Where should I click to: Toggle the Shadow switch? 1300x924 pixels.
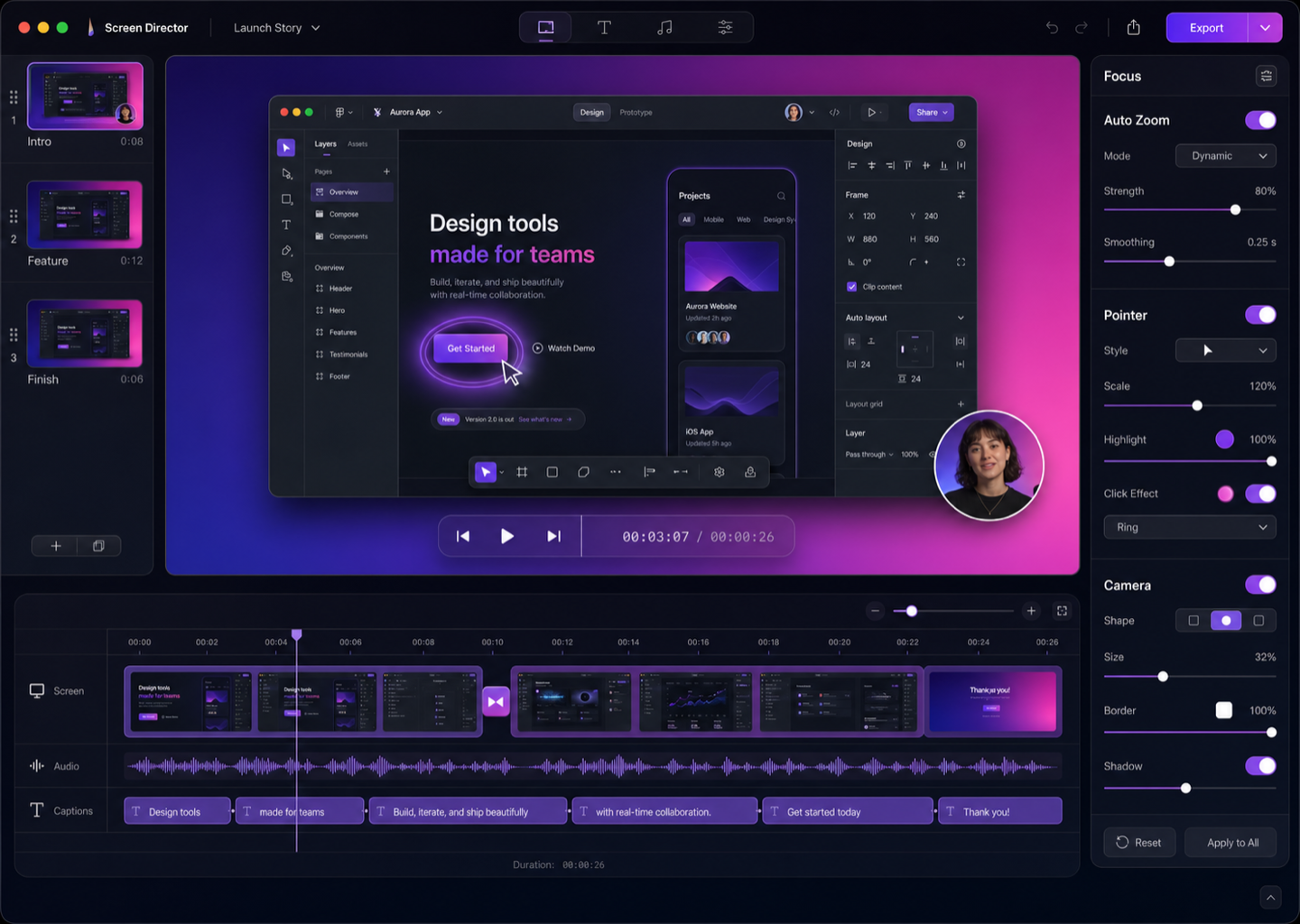[1260, 766]
